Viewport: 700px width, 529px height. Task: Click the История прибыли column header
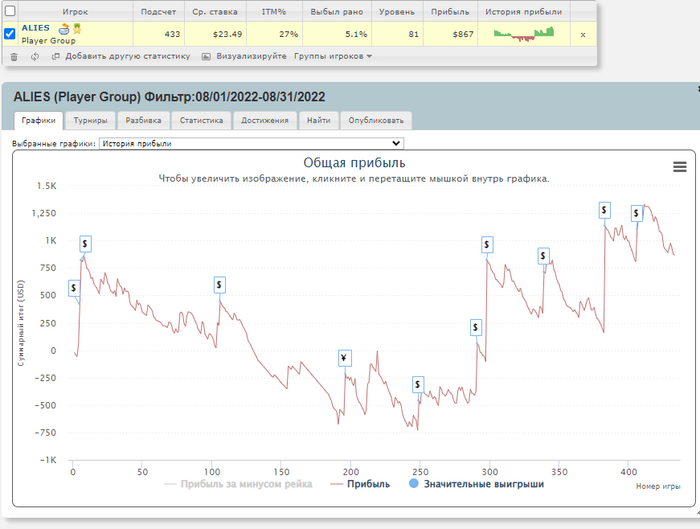tap(524, 12)
